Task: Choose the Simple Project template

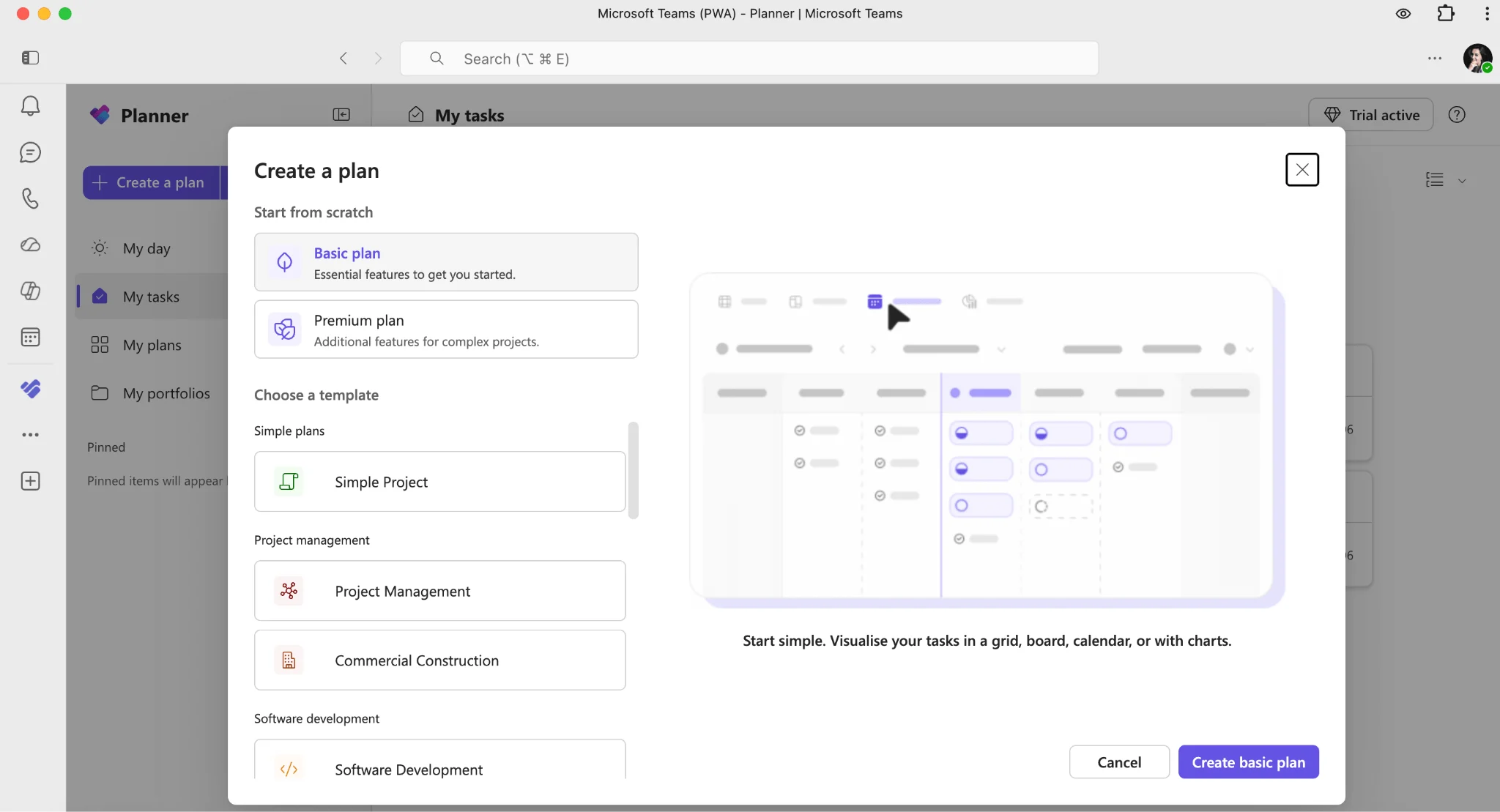Action: [439, 481]
